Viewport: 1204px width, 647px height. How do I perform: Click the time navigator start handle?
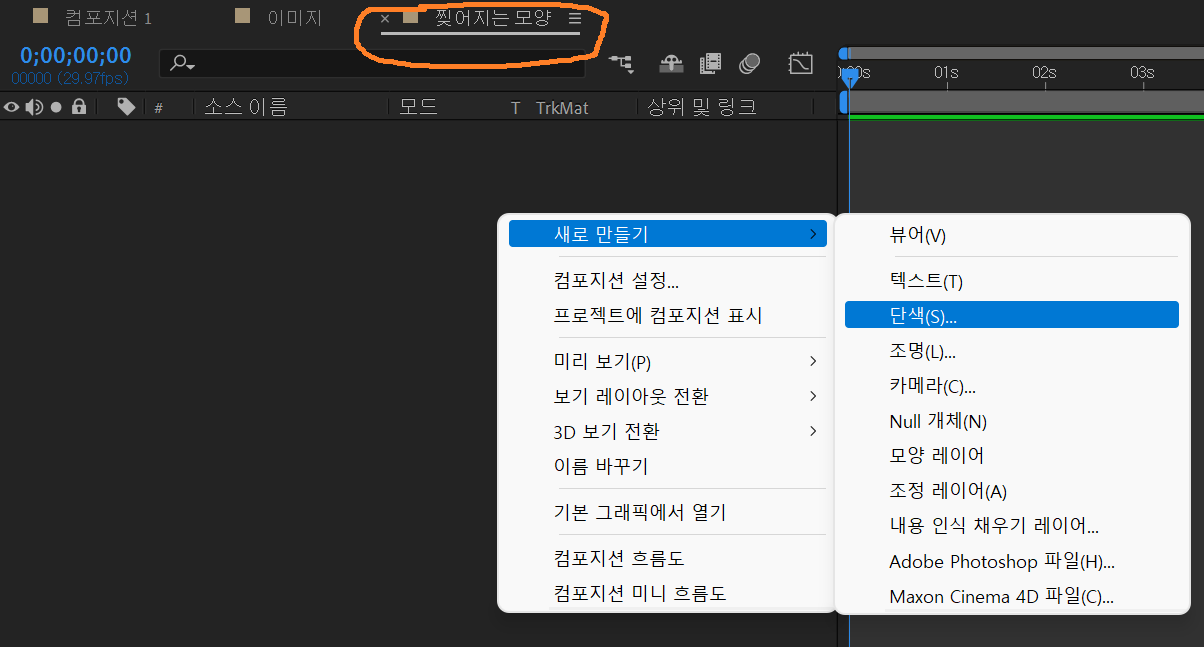tap(843, 53)
